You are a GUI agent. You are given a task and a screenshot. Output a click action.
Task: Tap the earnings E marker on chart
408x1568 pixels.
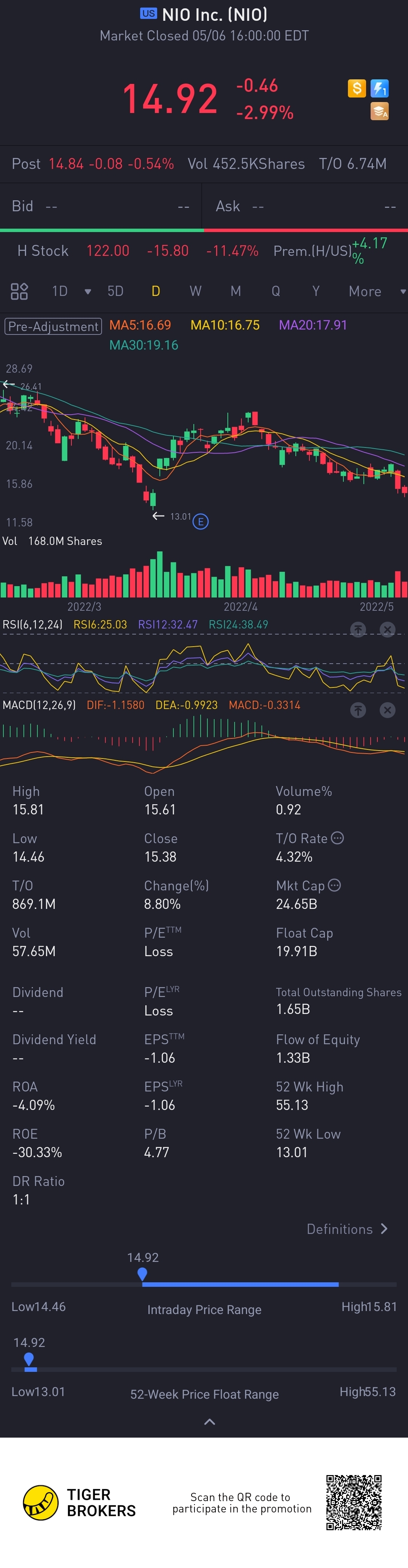tap(201, 521)
